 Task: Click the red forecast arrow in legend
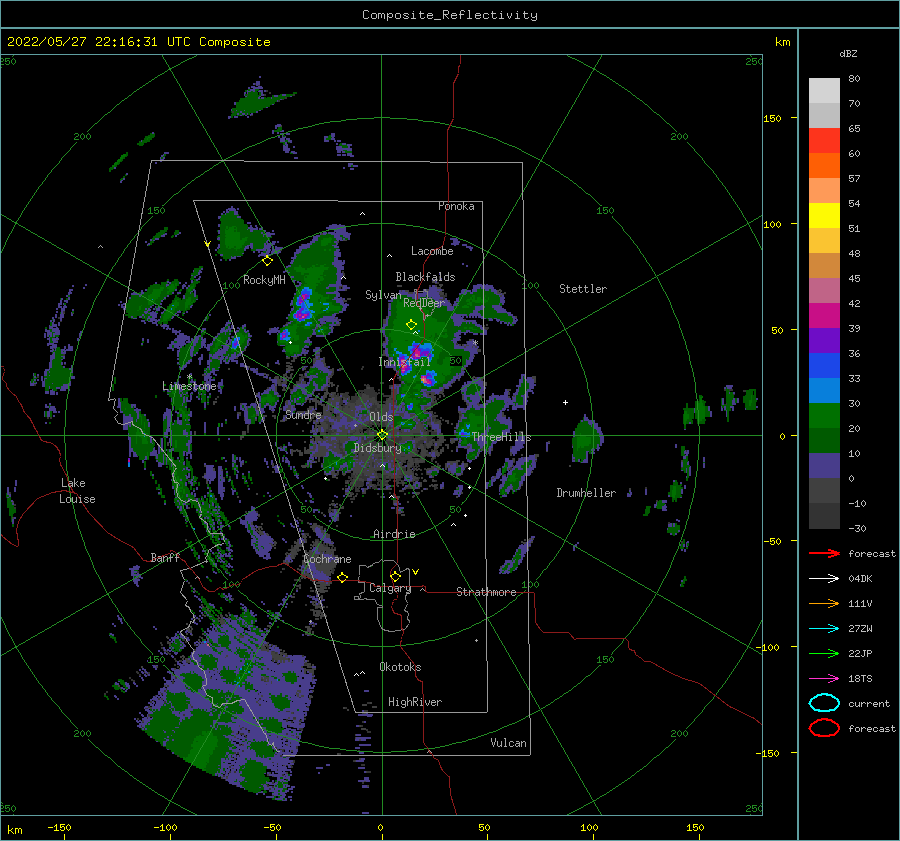coord(824,553)
